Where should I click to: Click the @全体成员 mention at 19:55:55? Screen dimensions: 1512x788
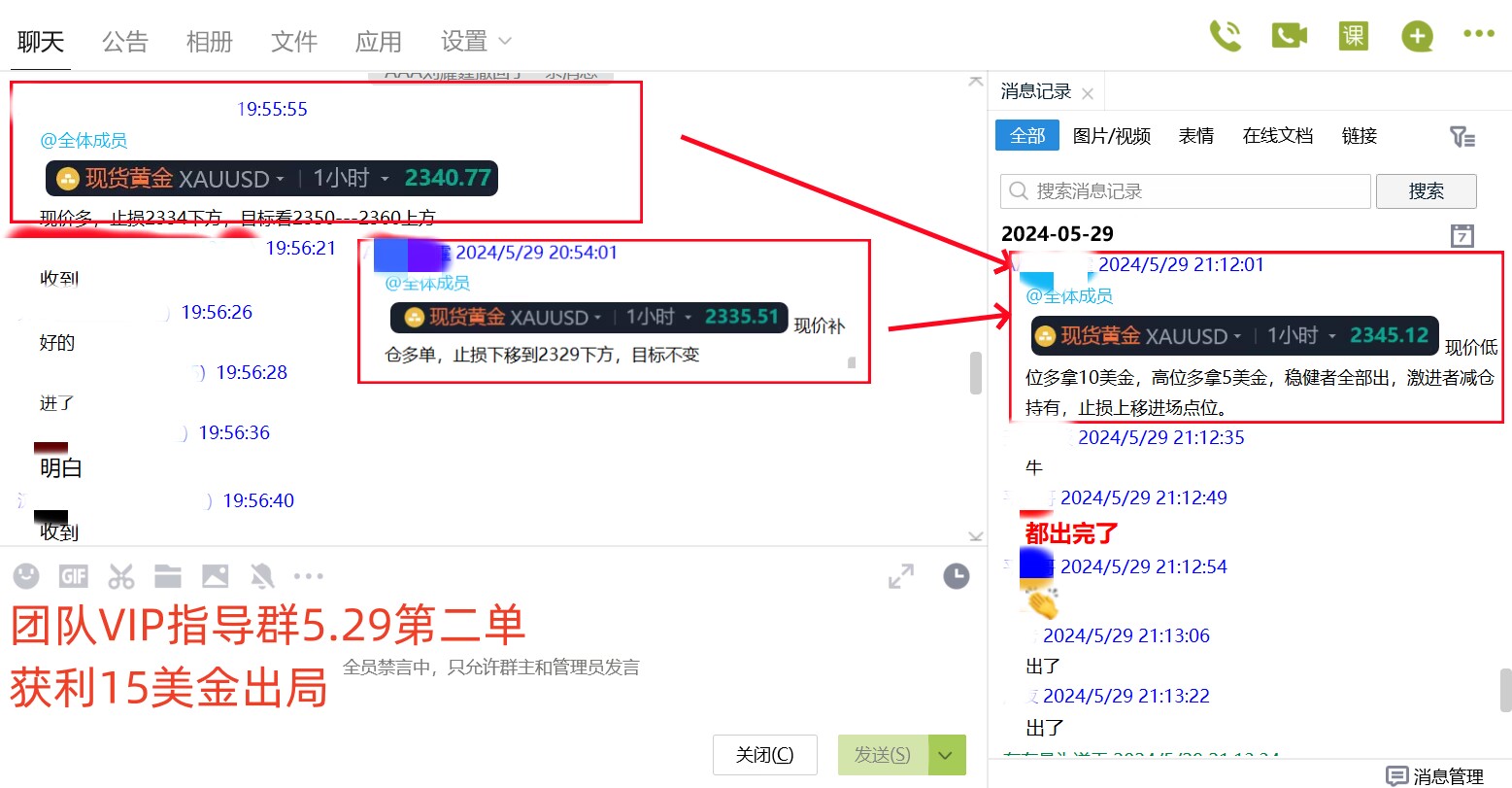click(x=84, y=141)
